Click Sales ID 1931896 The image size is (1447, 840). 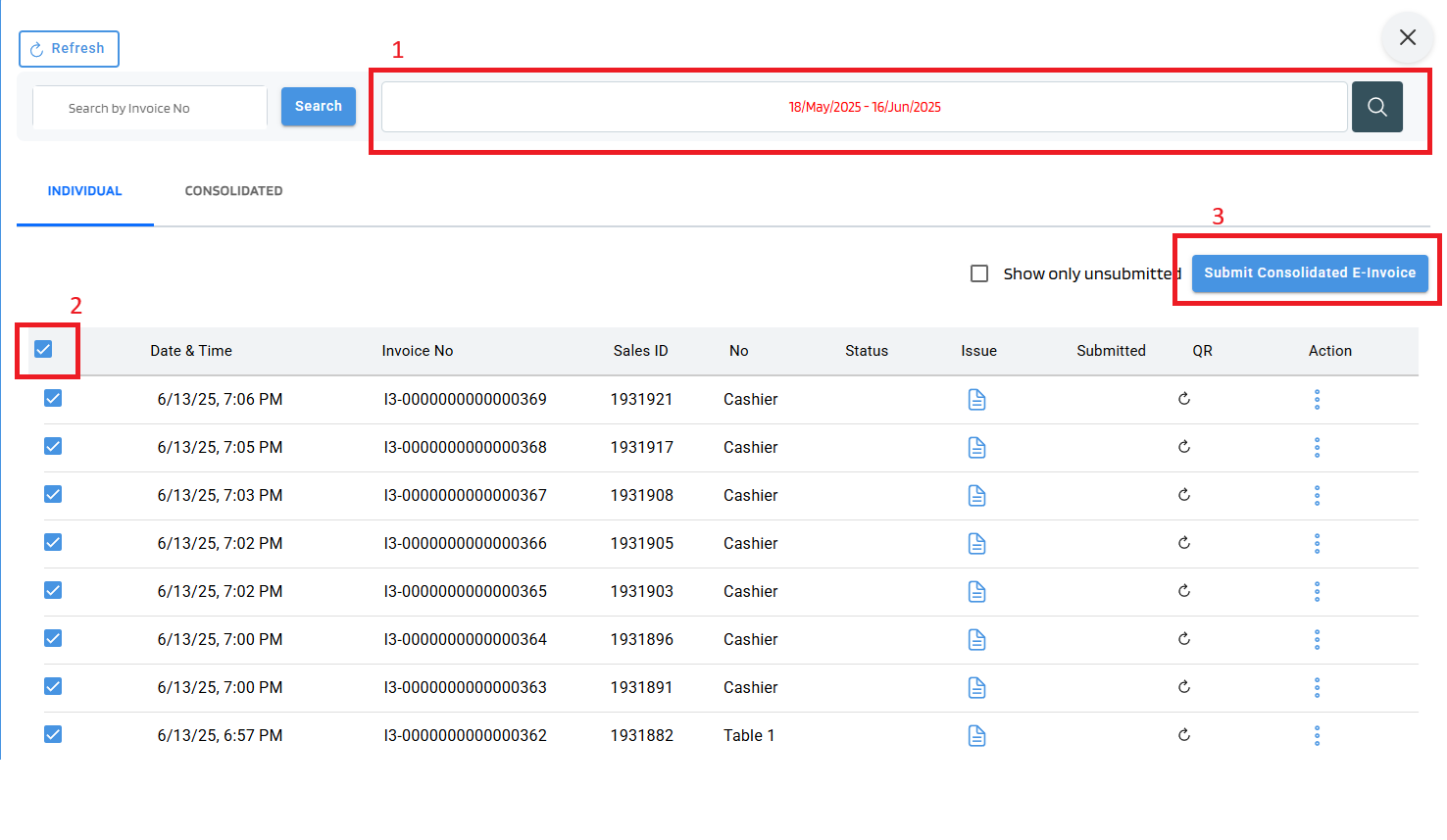(642, 639)
